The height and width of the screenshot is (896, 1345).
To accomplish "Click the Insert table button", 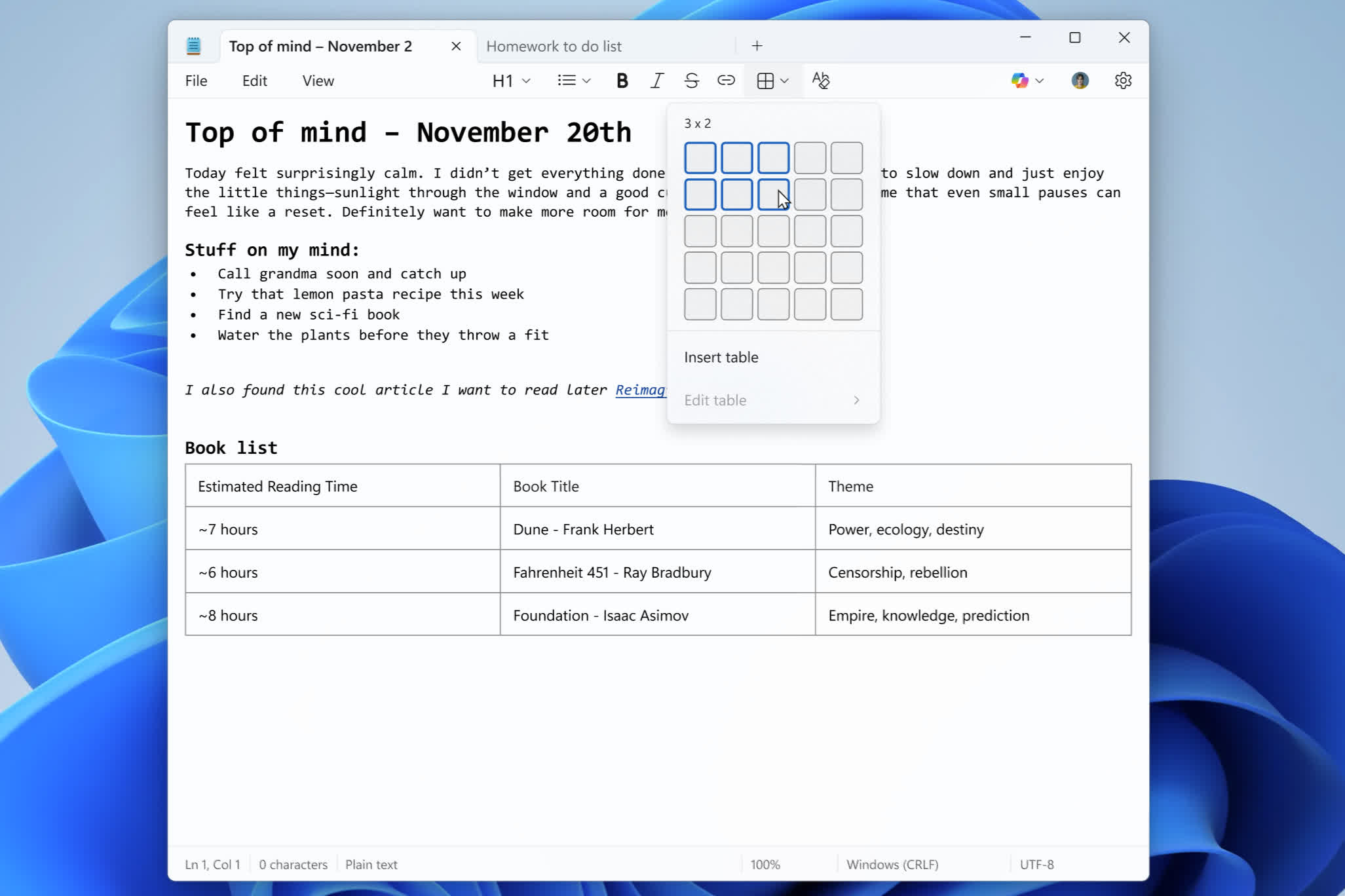I will point(720,357).
